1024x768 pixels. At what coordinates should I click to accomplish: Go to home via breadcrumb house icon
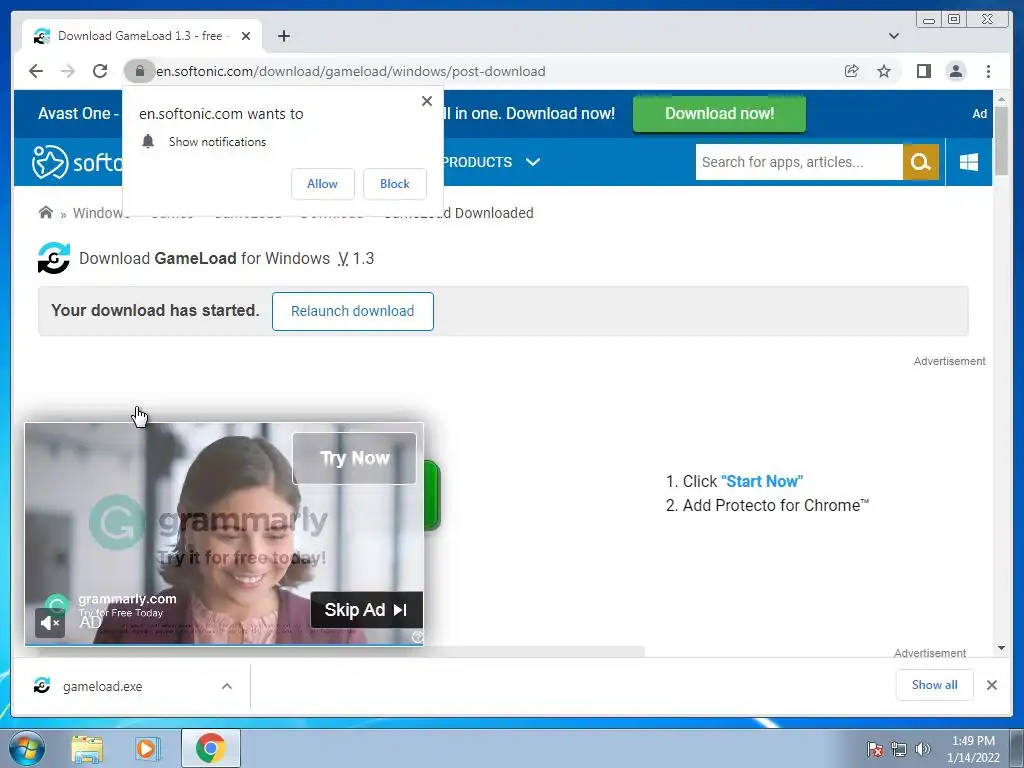click(46, 213)
